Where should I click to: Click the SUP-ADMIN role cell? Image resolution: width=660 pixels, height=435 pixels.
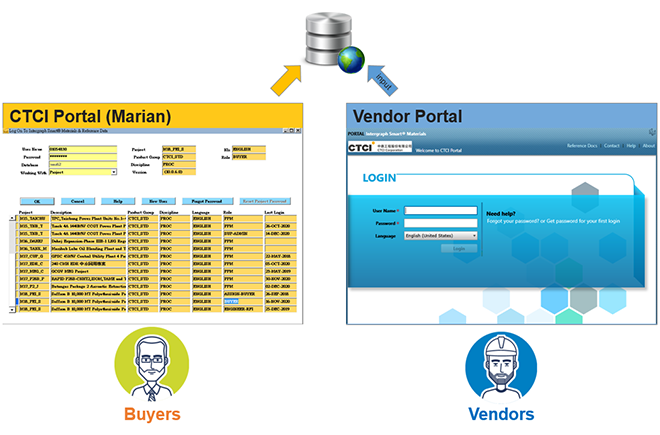(x=243, y=234)
